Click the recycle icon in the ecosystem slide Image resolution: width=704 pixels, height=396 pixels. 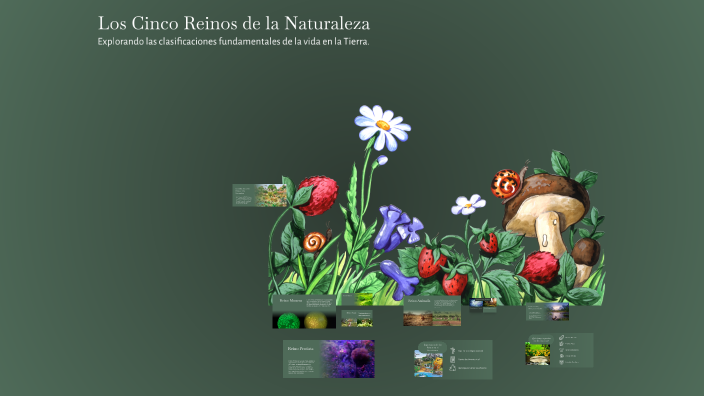pos(453,368)
